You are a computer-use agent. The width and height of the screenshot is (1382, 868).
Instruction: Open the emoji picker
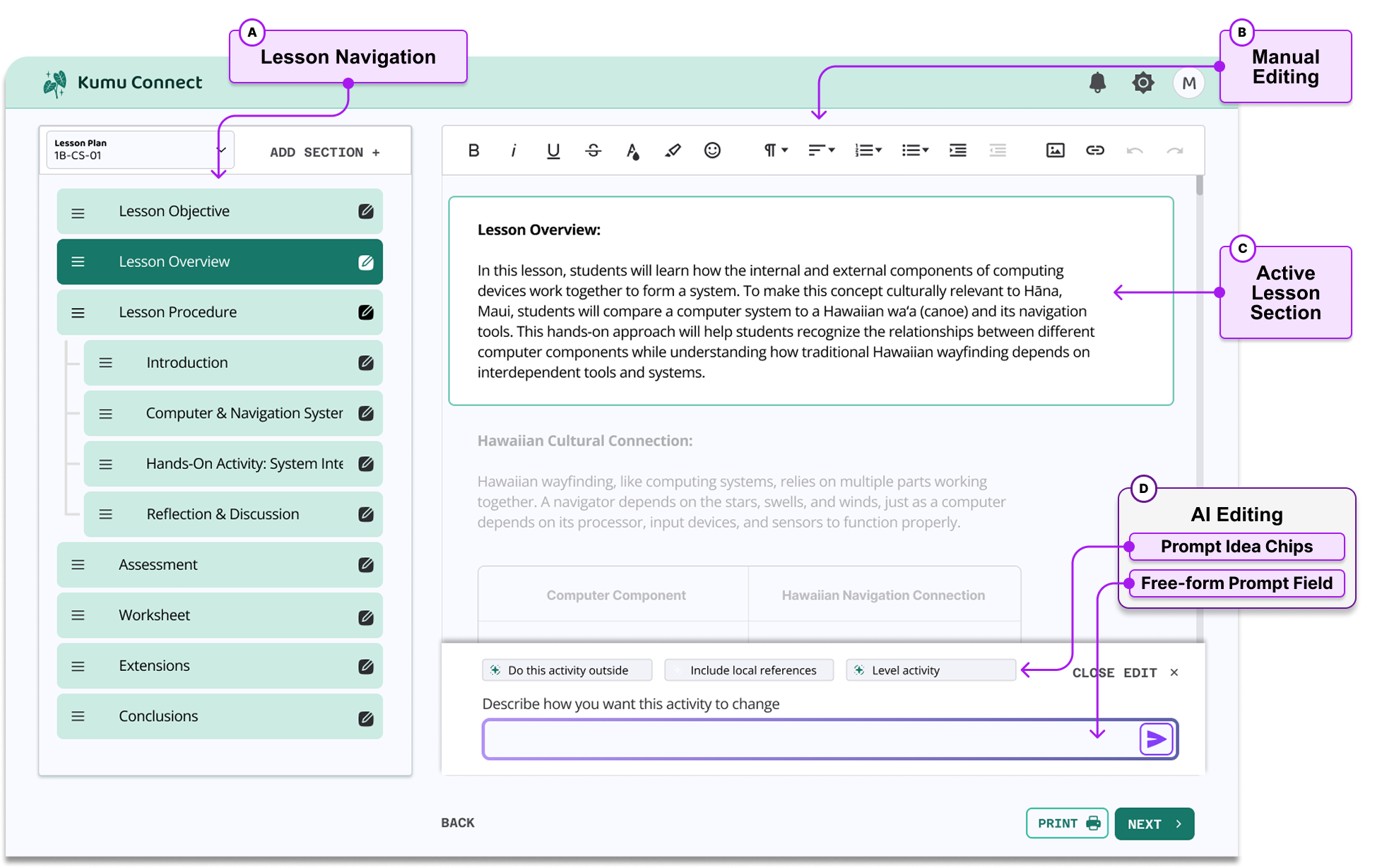tap(712, 150)
